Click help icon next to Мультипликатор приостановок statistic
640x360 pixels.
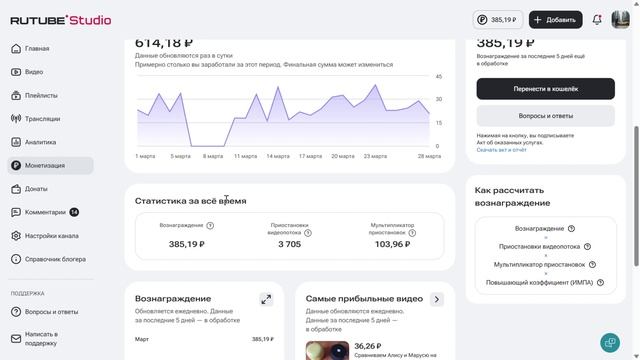point(412,233)
